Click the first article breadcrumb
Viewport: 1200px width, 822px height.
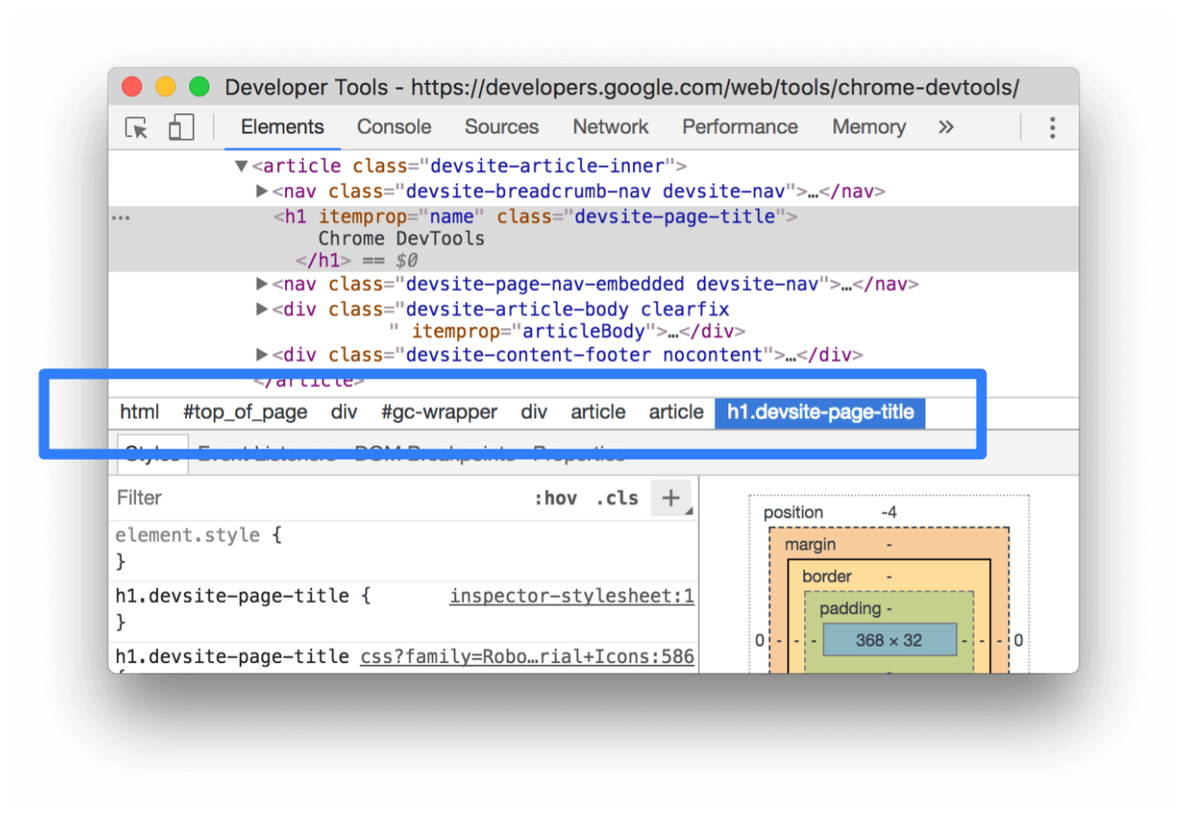pos(598,412)
